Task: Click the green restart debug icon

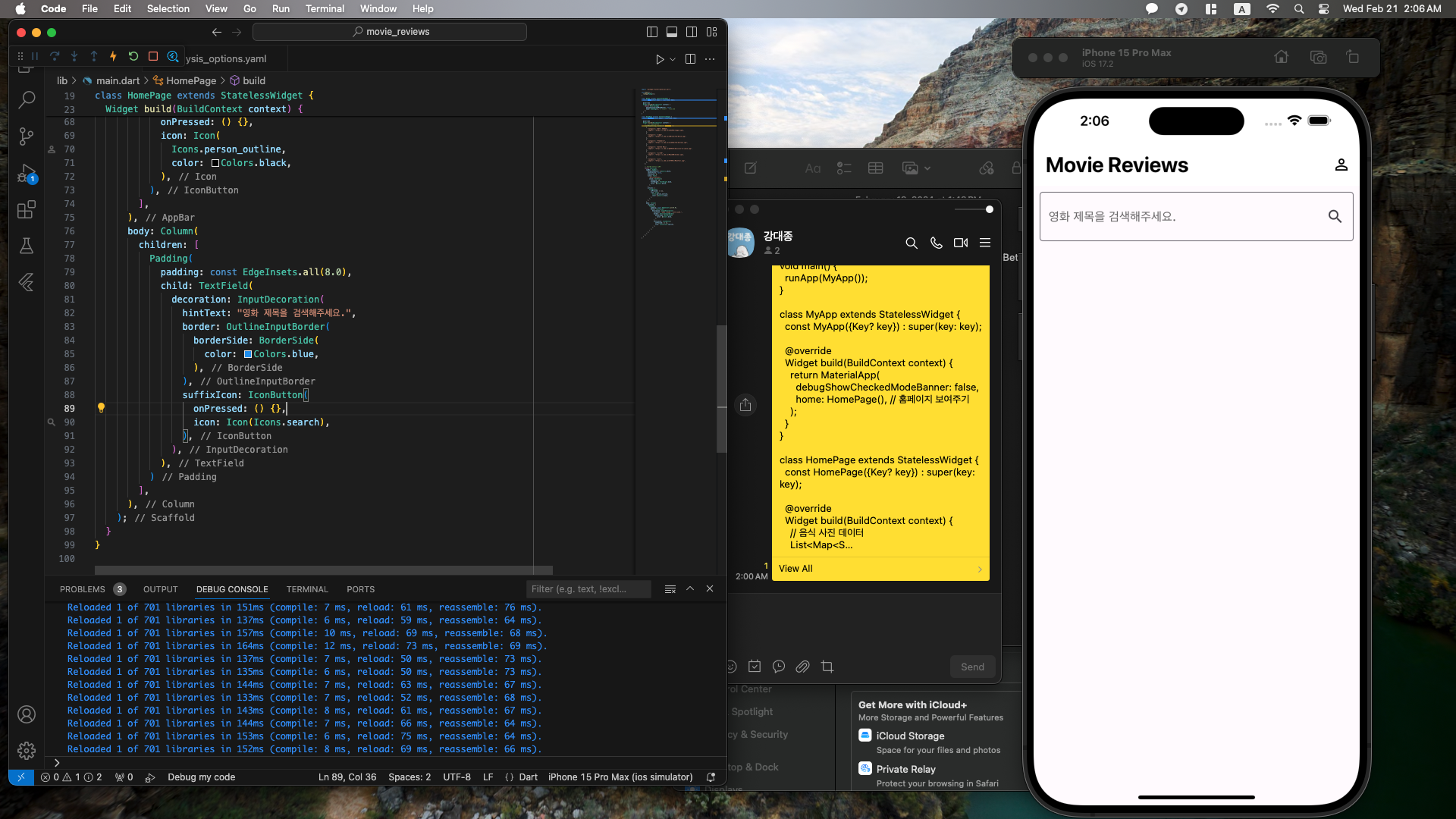Action: pyautogui.click(x=133, y=57)
